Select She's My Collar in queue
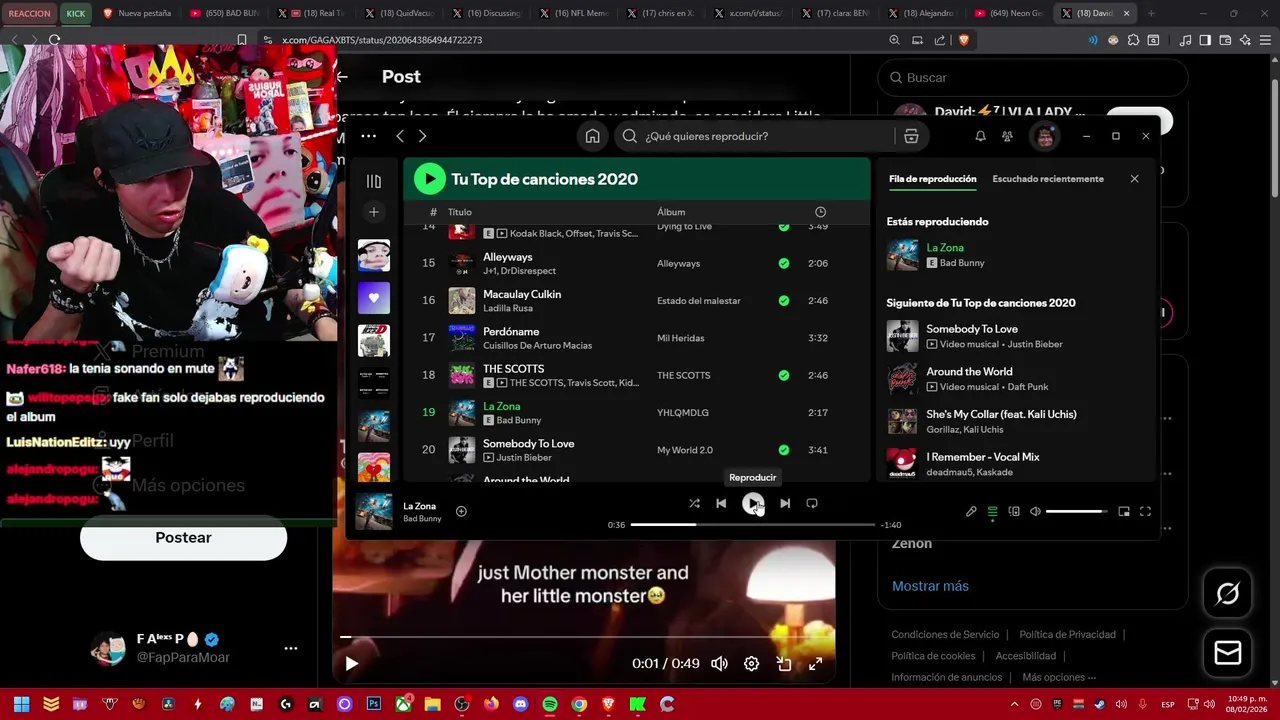Screen dimensions: 1280x720 (x=1016, y=421)
